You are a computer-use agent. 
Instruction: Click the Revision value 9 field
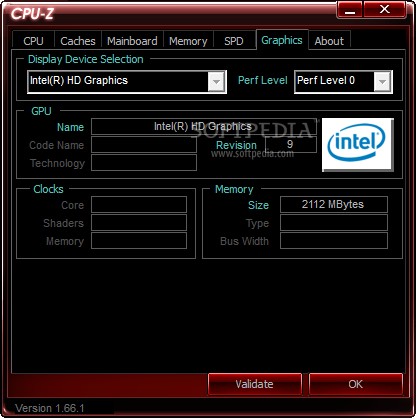(x=291, y=145)
